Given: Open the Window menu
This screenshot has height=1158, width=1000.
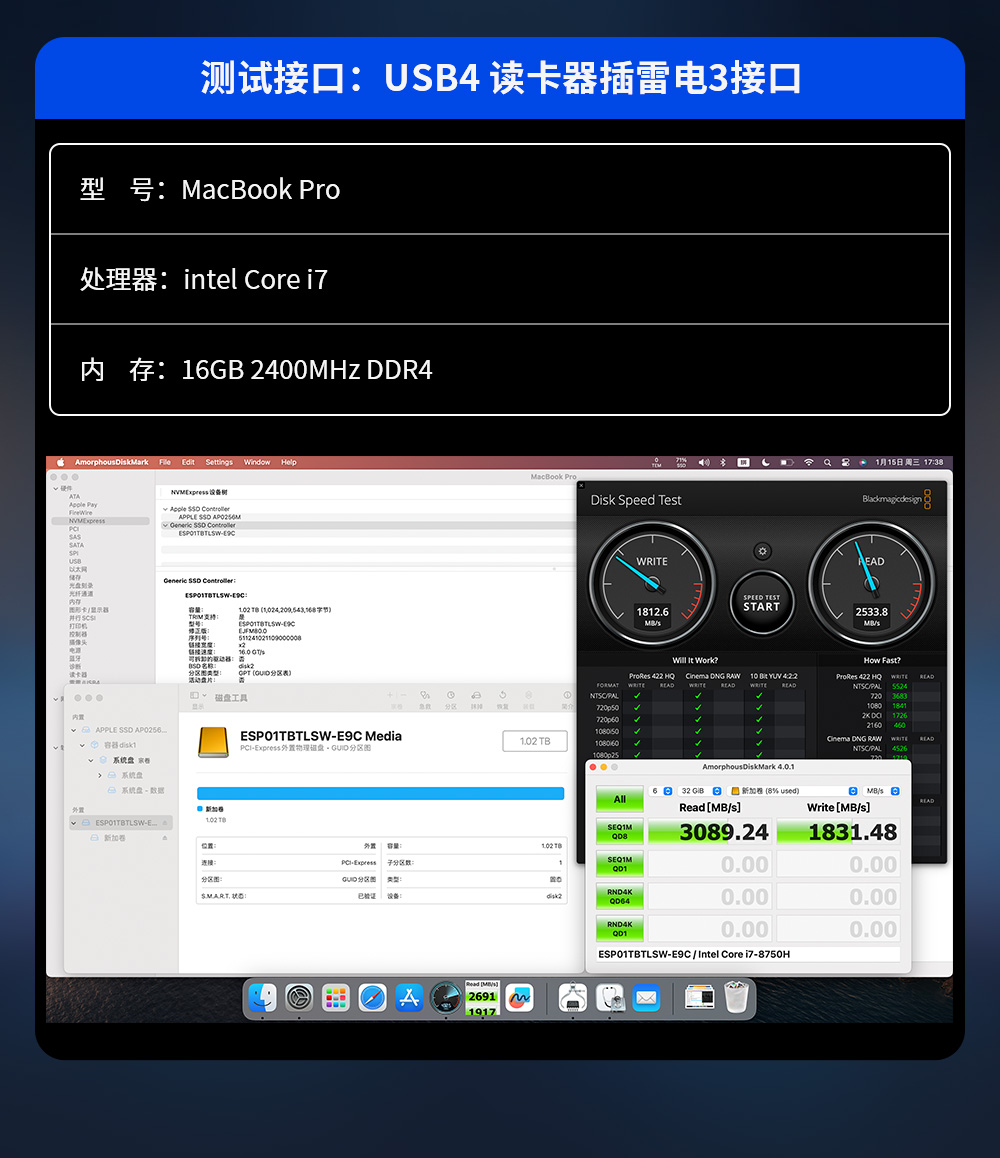Looking at the screenshot, I should (x=257, y=462).
